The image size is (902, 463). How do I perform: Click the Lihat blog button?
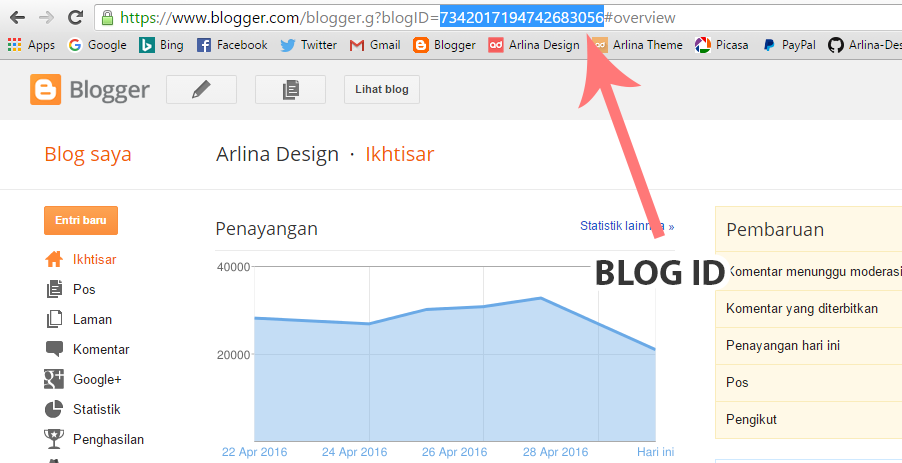(382, 90)
